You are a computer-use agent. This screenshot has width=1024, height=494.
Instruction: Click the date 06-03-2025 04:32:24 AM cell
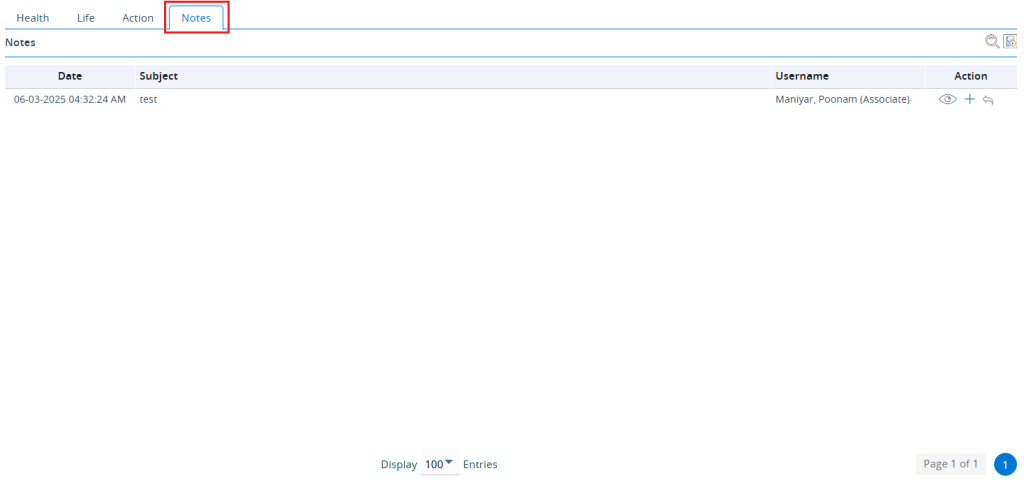(x=70, y=100)
